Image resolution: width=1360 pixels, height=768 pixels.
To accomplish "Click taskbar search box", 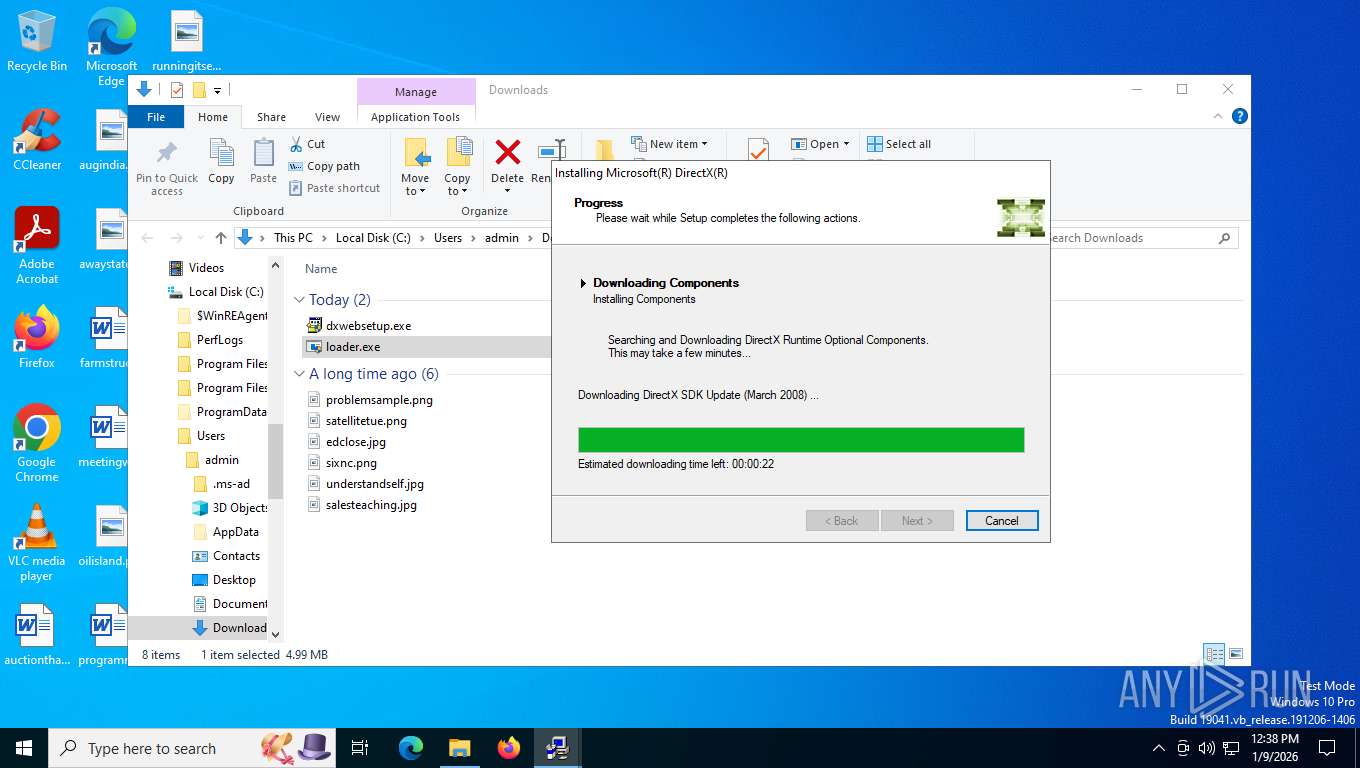I will click(x=193, y=748).
